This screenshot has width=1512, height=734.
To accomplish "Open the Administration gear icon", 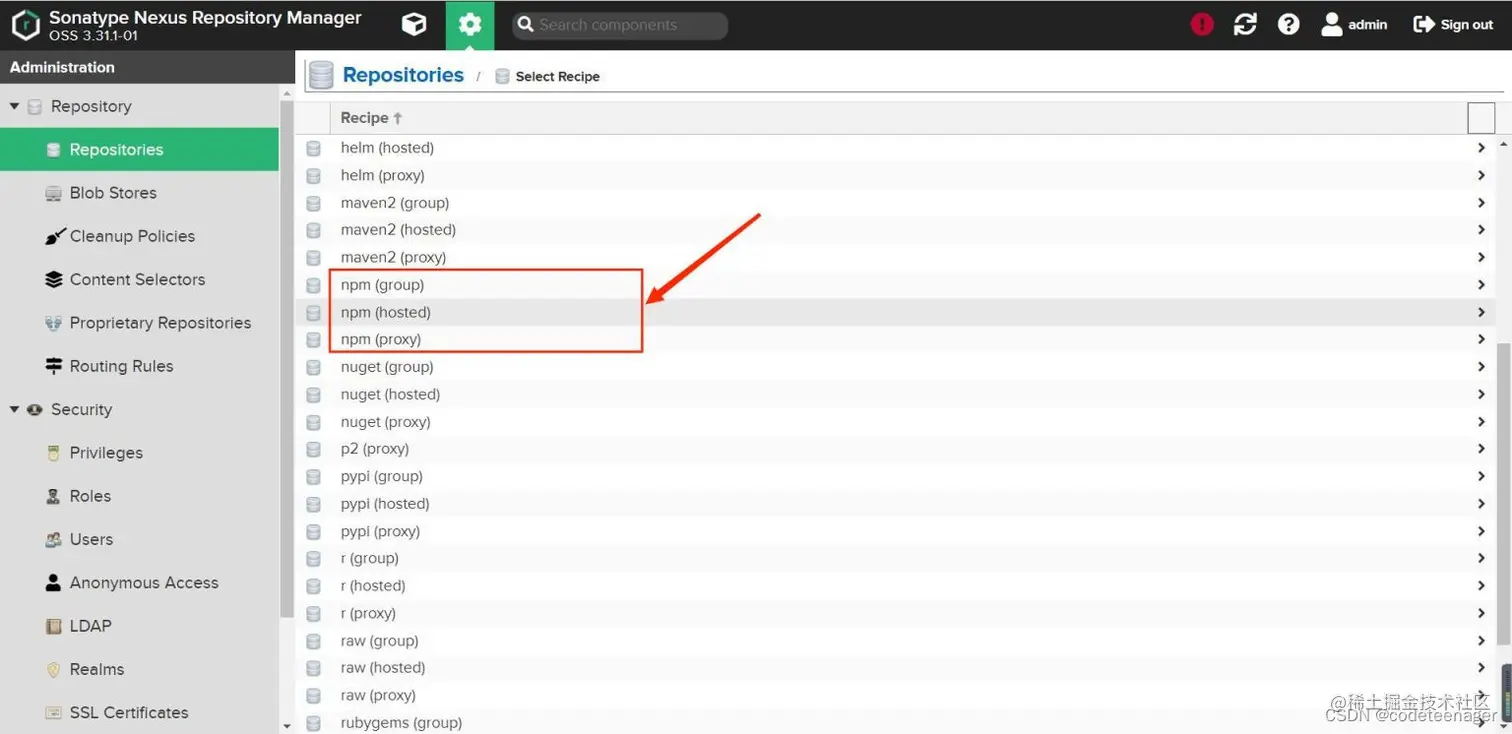I will (x=469, y=25).
